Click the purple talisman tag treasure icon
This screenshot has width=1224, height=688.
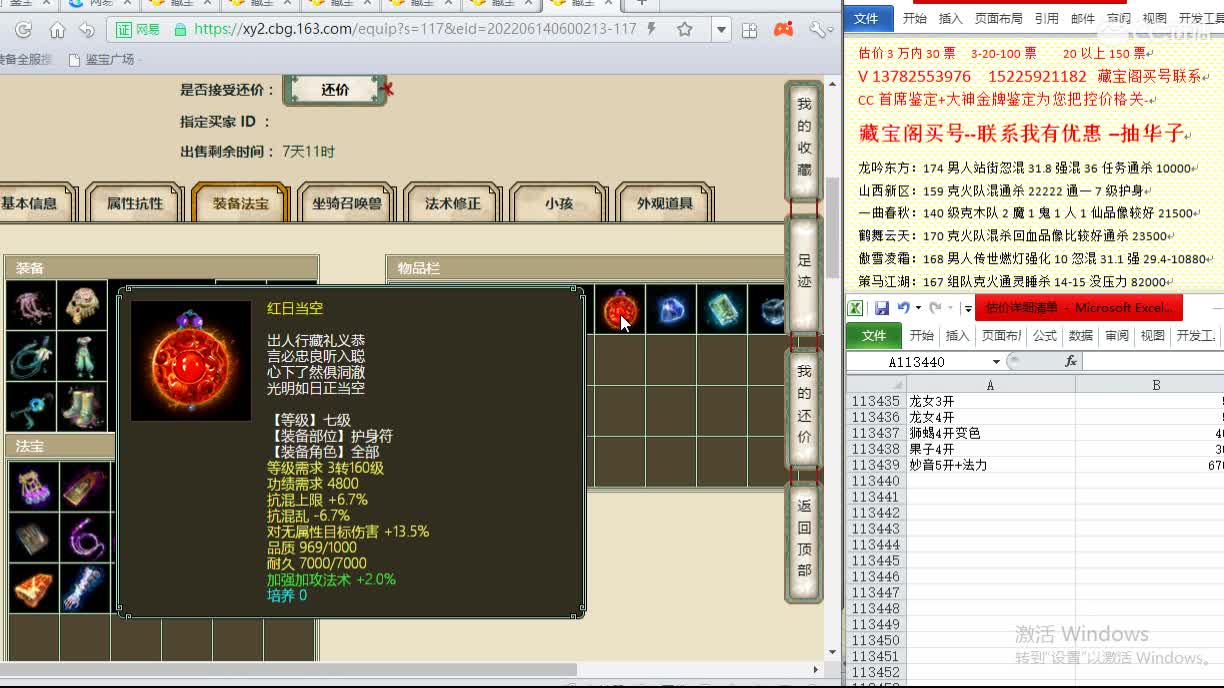[x=85, y=485]
